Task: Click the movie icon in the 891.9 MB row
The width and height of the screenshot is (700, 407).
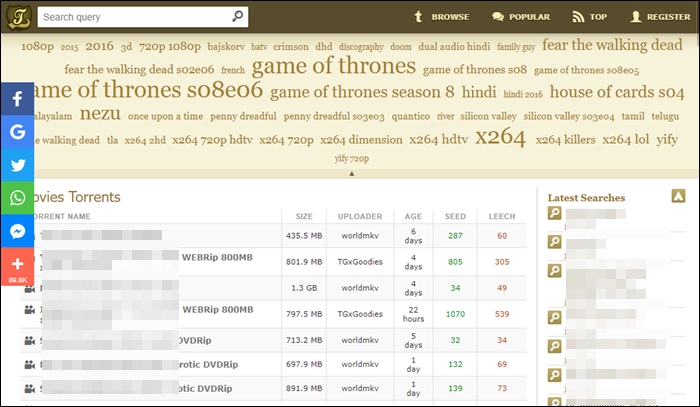Action: tap(29, 388)
